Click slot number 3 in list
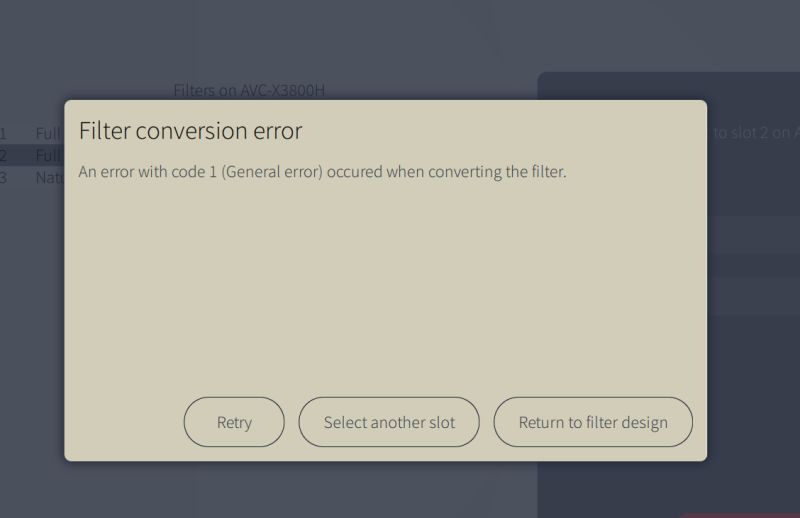Viewport: 800px width, 518px height. pos(3,177)
